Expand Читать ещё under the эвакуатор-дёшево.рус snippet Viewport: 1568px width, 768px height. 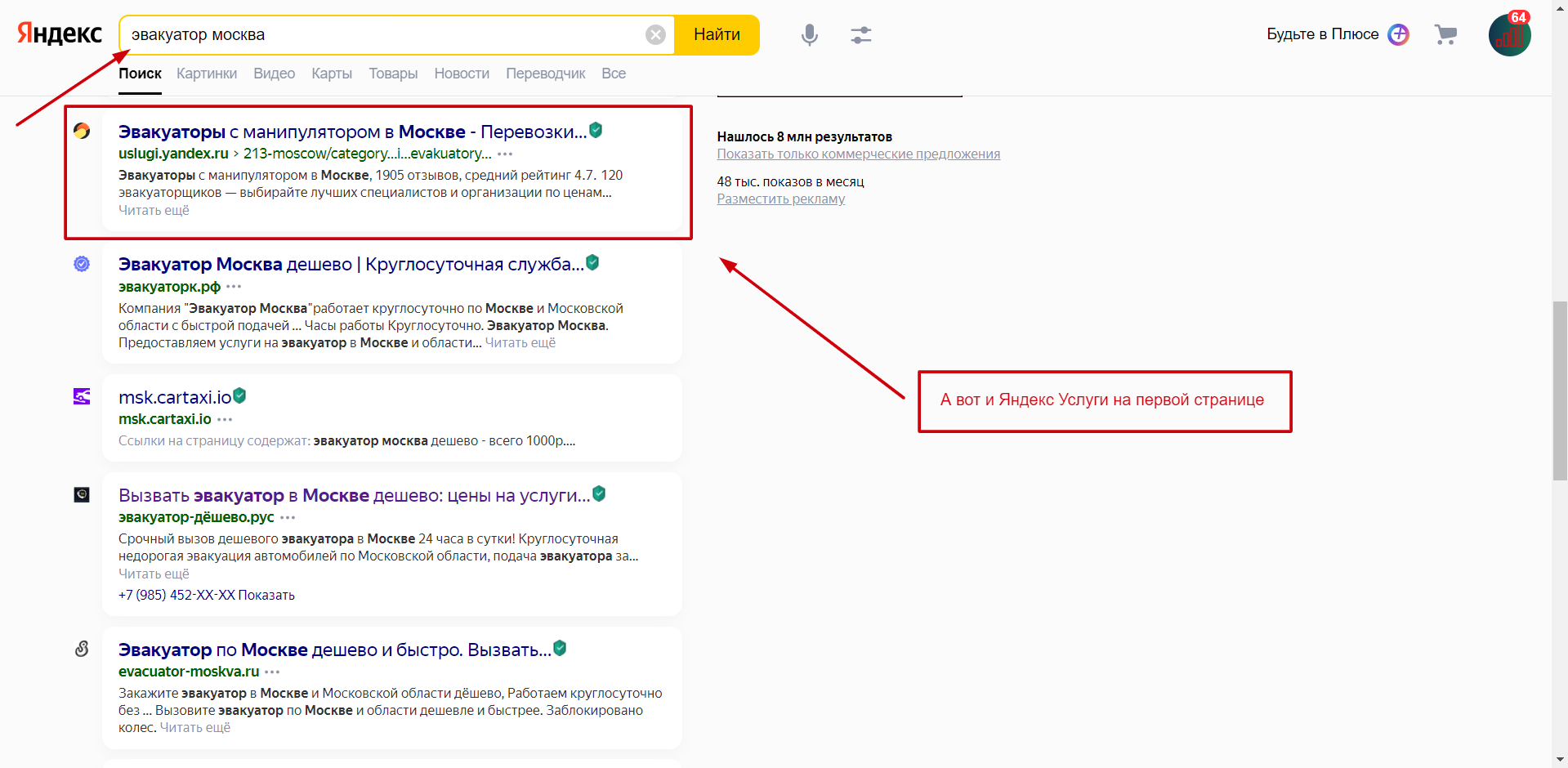[x=154, y=574]
